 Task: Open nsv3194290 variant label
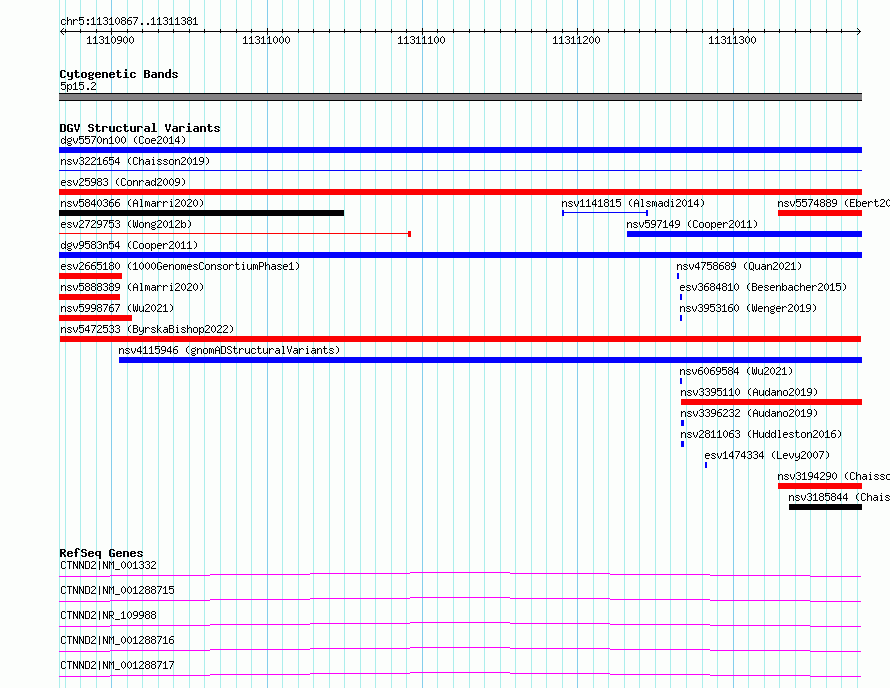coord(833,476)
